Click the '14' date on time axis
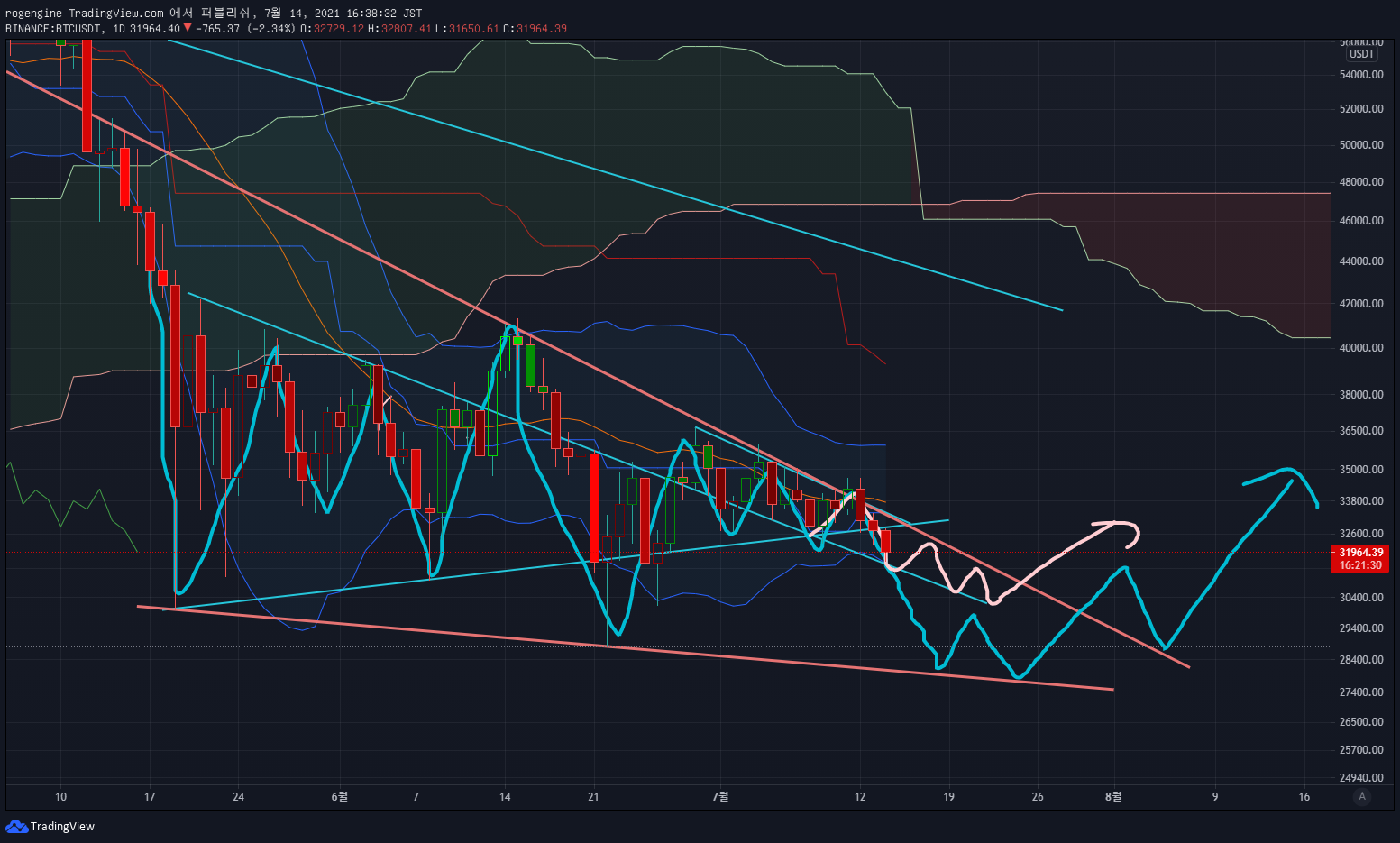This screenshot has height=843, width=1400. pos(505,797)
